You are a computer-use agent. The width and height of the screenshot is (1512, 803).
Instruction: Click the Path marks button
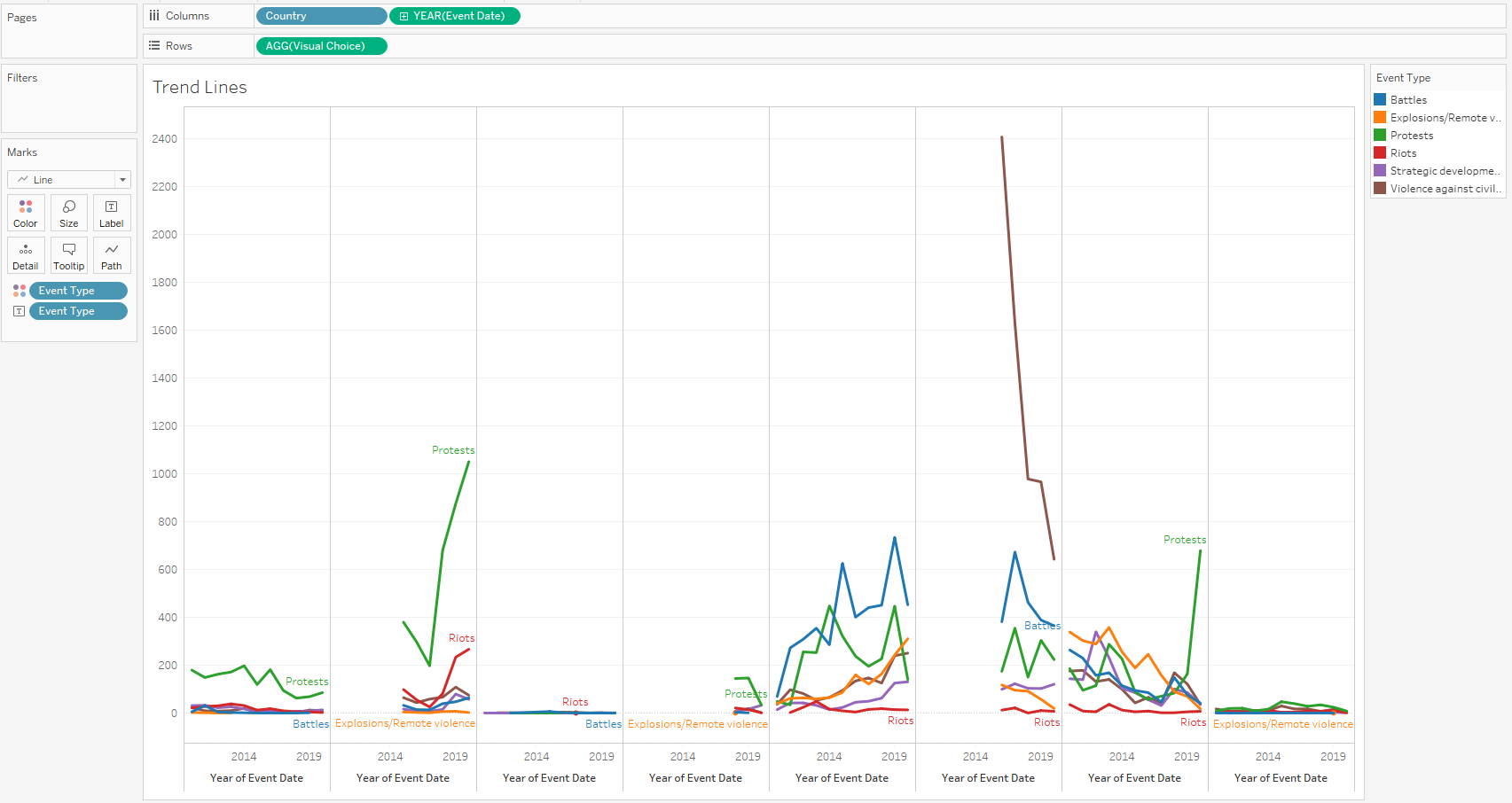point(112,255)
